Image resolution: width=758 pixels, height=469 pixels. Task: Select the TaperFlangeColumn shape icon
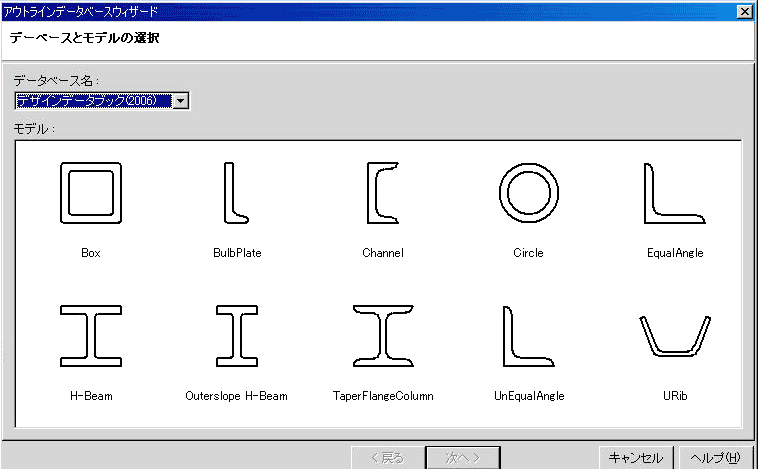tap(382, 337)
